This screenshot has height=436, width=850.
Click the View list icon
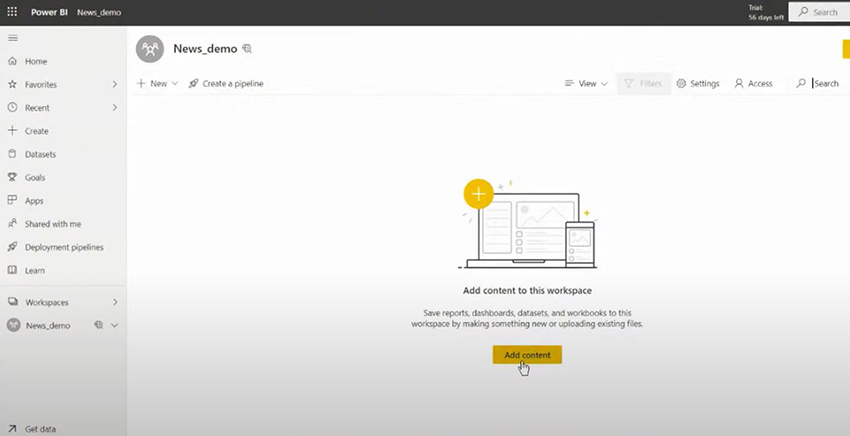569,84
